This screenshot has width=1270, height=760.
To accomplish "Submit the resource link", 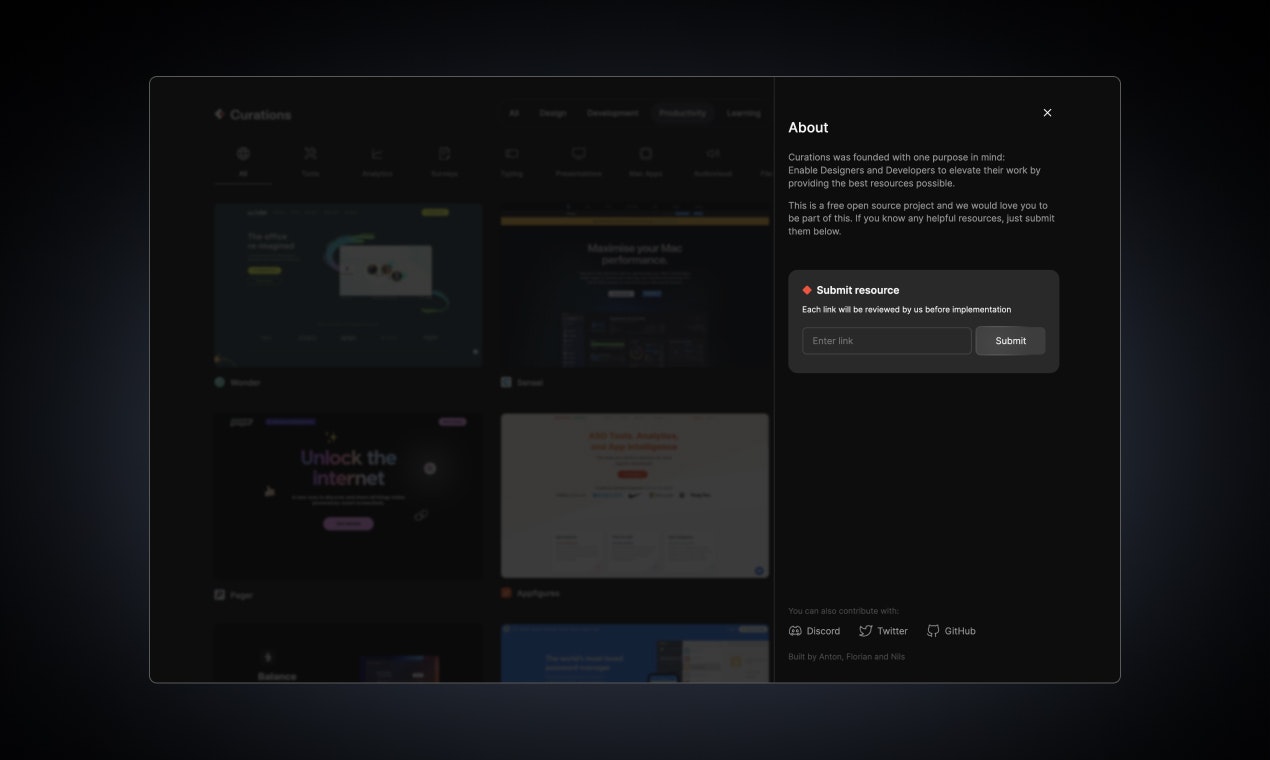I will (x=1010, y=341).
